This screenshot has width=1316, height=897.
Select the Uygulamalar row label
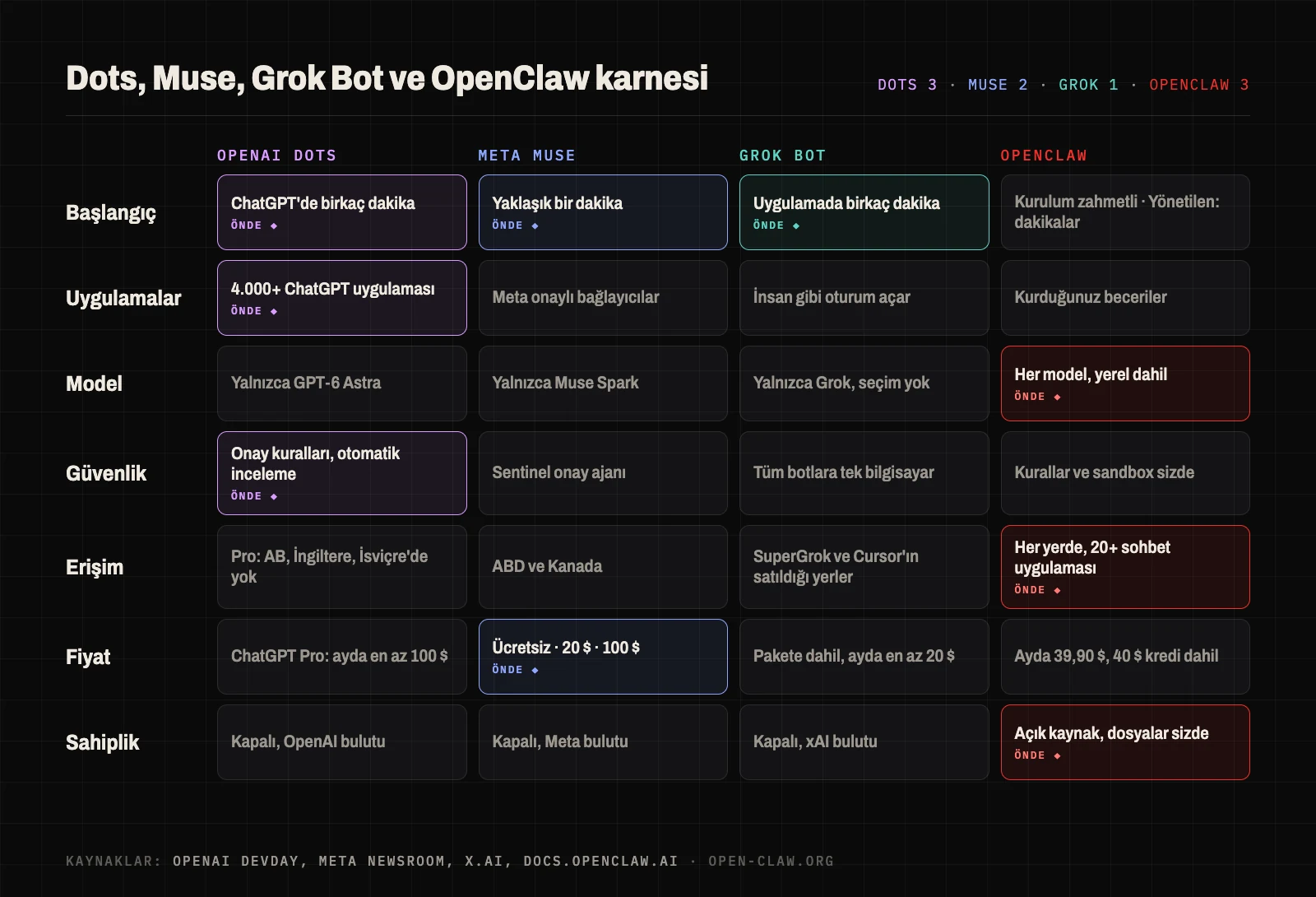(123, 298)
